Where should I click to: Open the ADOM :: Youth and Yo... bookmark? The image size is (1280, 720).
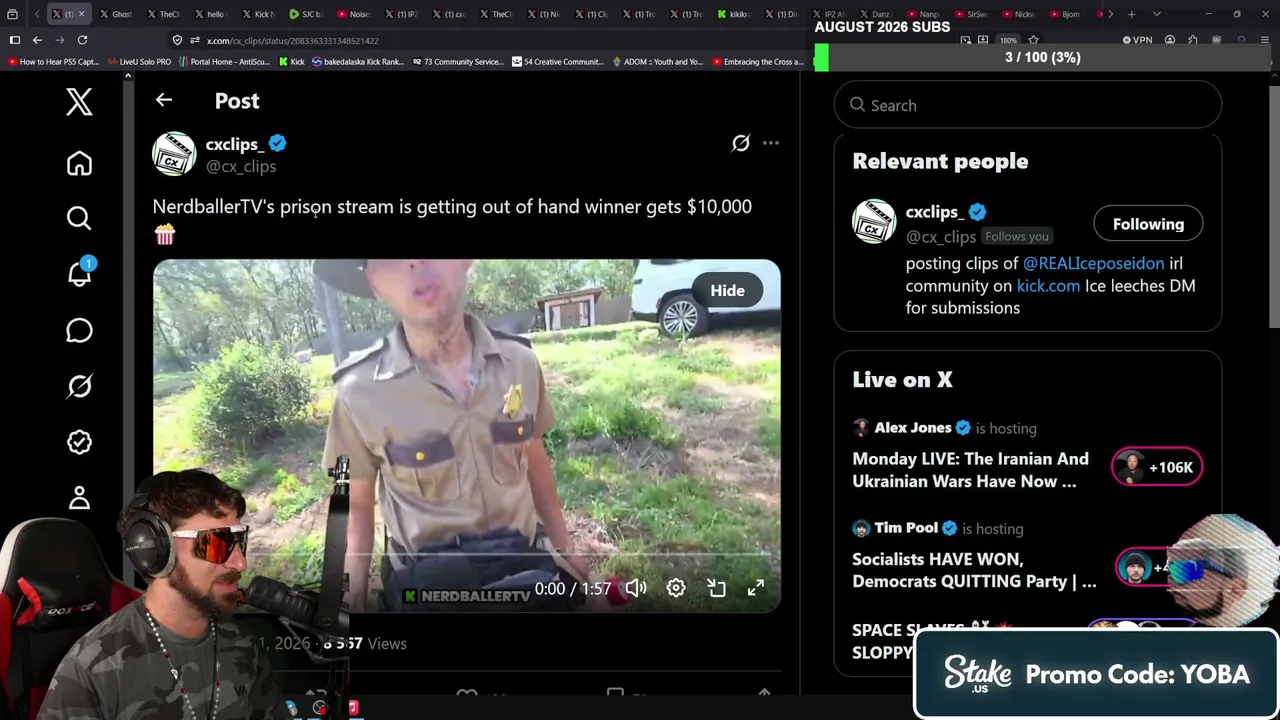pyautogui.click(x=657, y=62)
